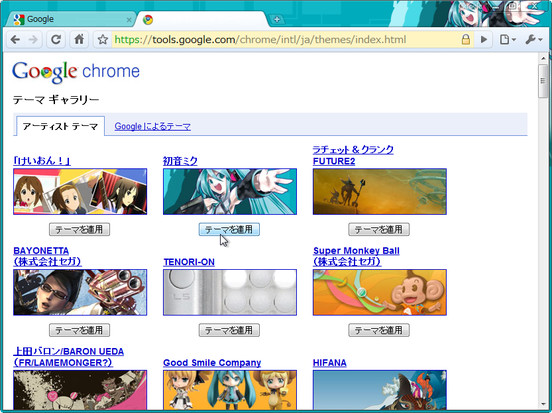Image resolution: width=552 pixels, height=413 pixels.
Task: Bookmark this page with star icon
Action: 102,39
